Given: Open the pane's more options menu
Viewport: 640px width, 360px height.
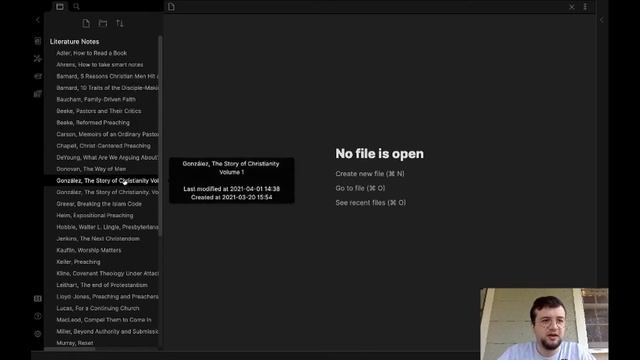Looking at the screenshot, I should pos(585,7).
